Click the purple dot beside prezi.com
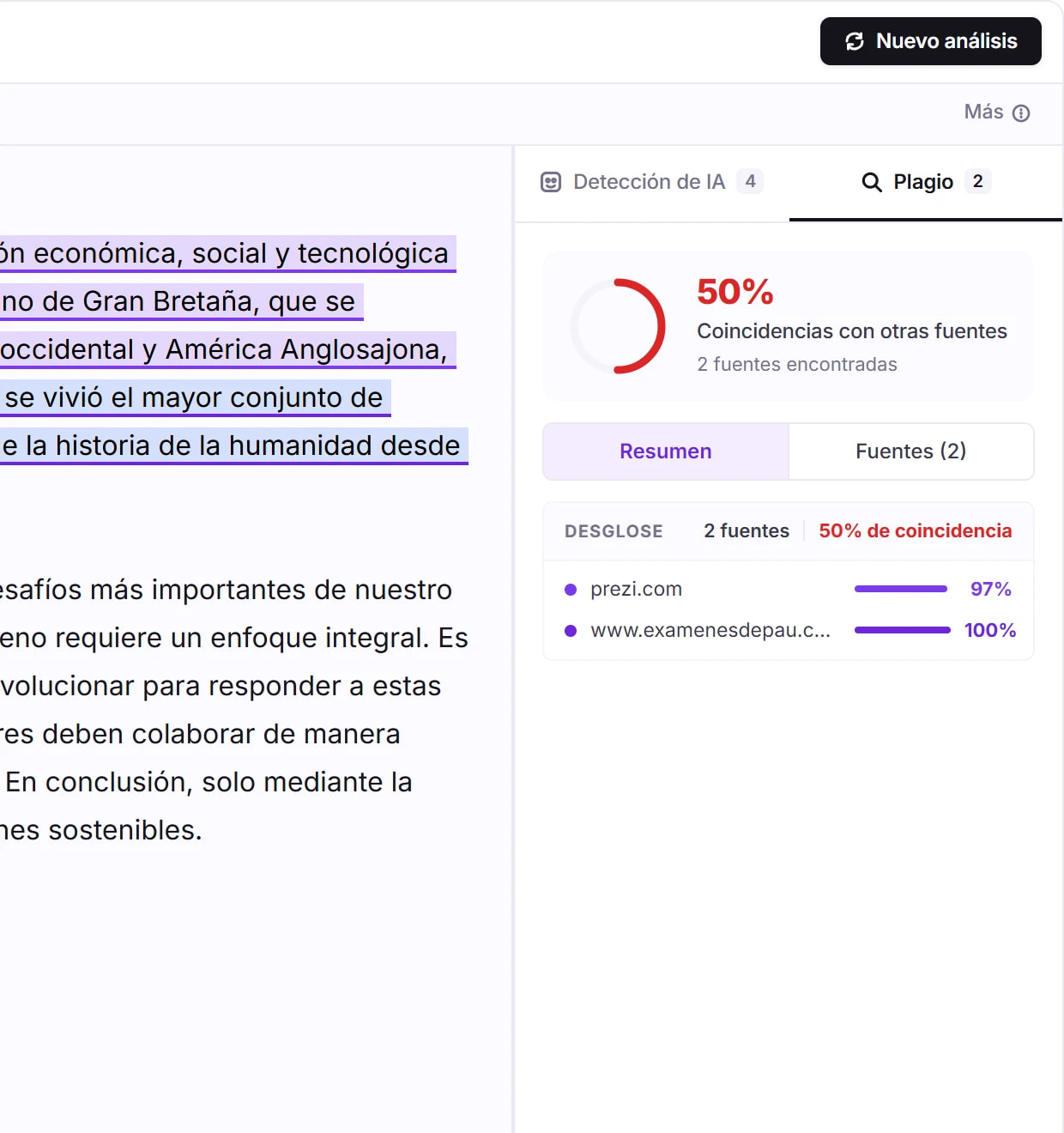Image resolution: width=1064 pixels, height=1133 pixels. click(x=571, y=590)
